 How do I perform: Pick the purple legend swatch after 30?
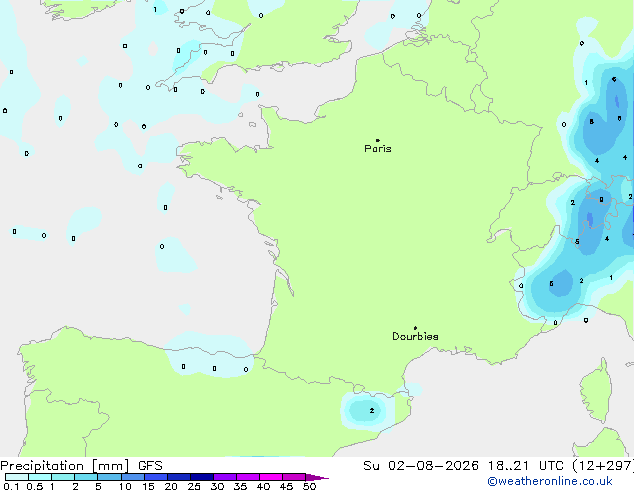(225, 477)
